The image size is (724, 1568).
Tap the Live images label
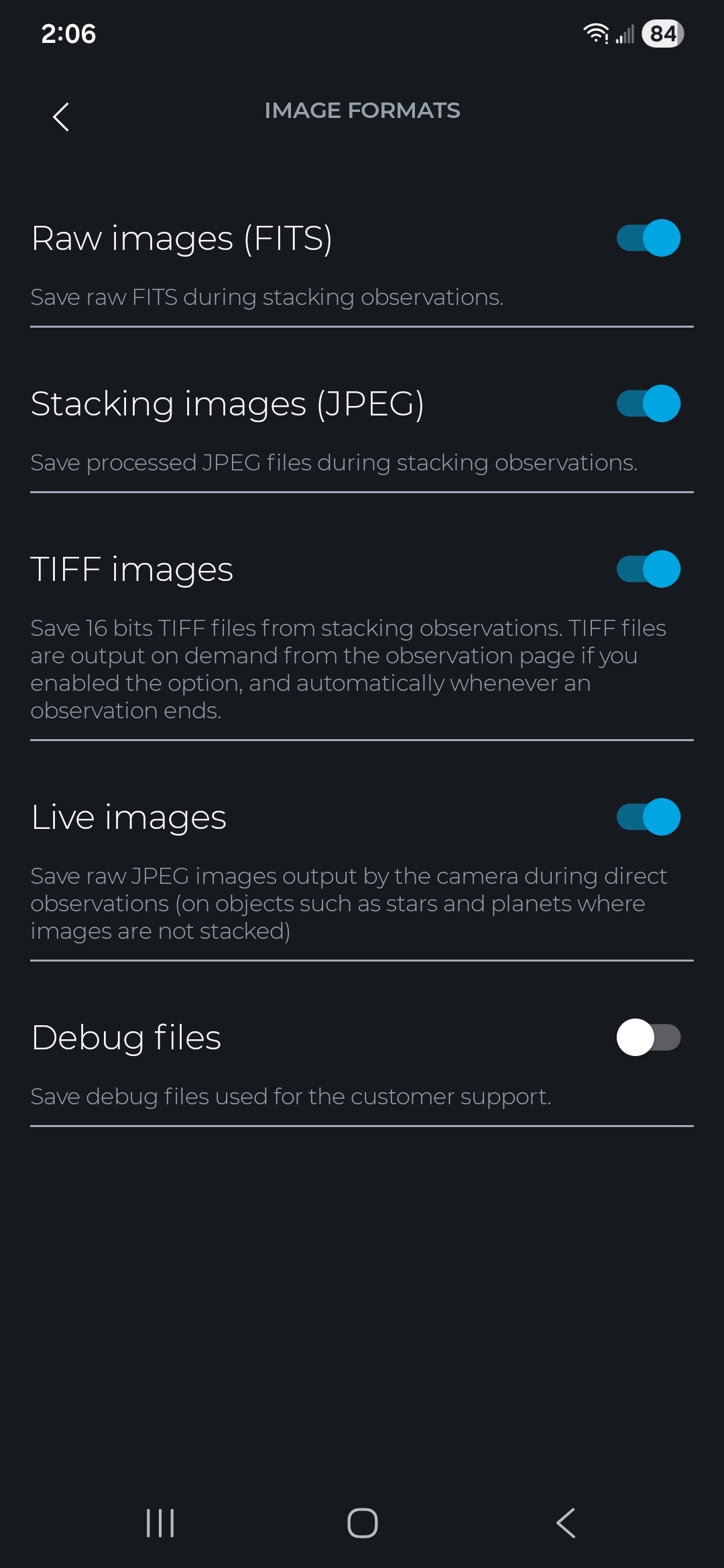pyautogui.click(x=129, y=818)
